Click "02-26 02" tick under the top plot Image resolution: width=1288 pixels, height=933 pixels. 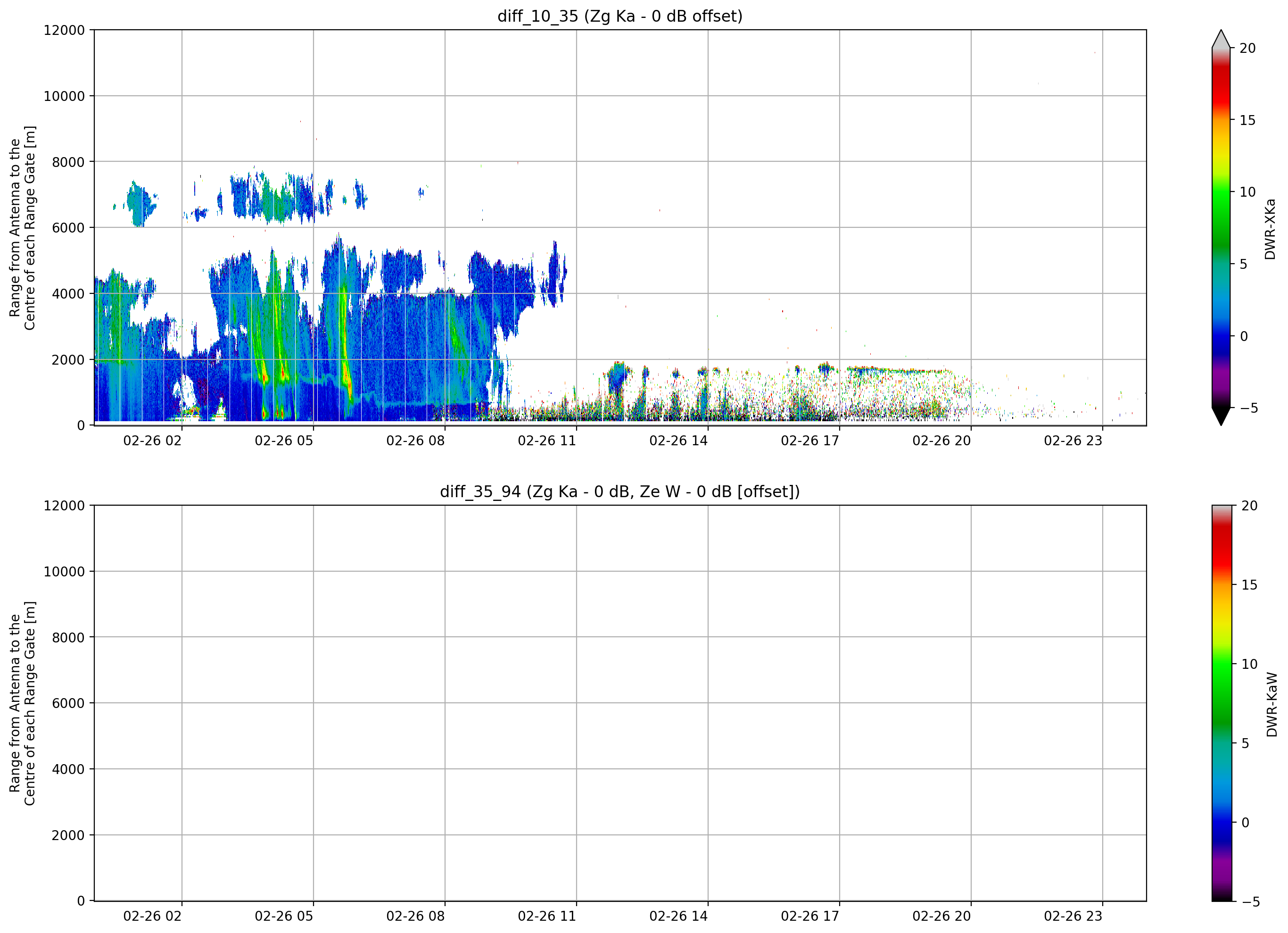pyautogui.click(x=152, y=441)
